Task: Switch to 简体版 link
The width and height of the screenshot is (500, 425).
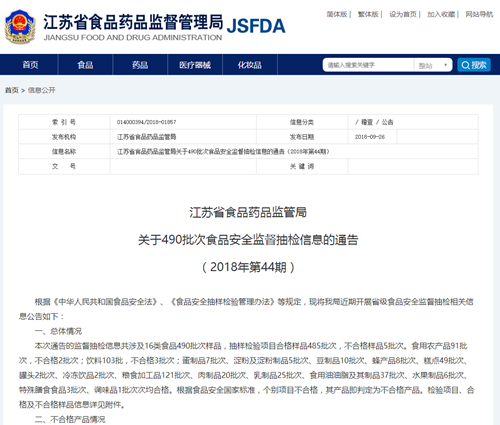Action: tap(337, 14)
